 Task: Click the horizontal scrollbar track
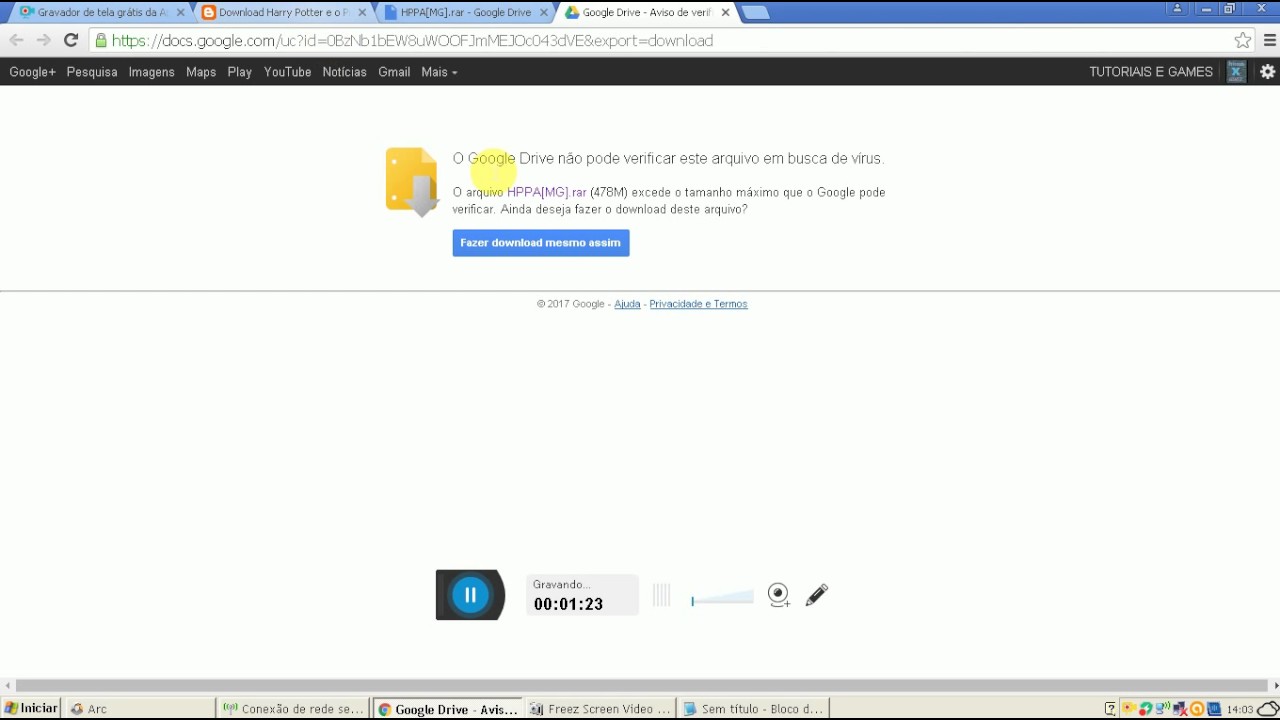coord(640,685)
